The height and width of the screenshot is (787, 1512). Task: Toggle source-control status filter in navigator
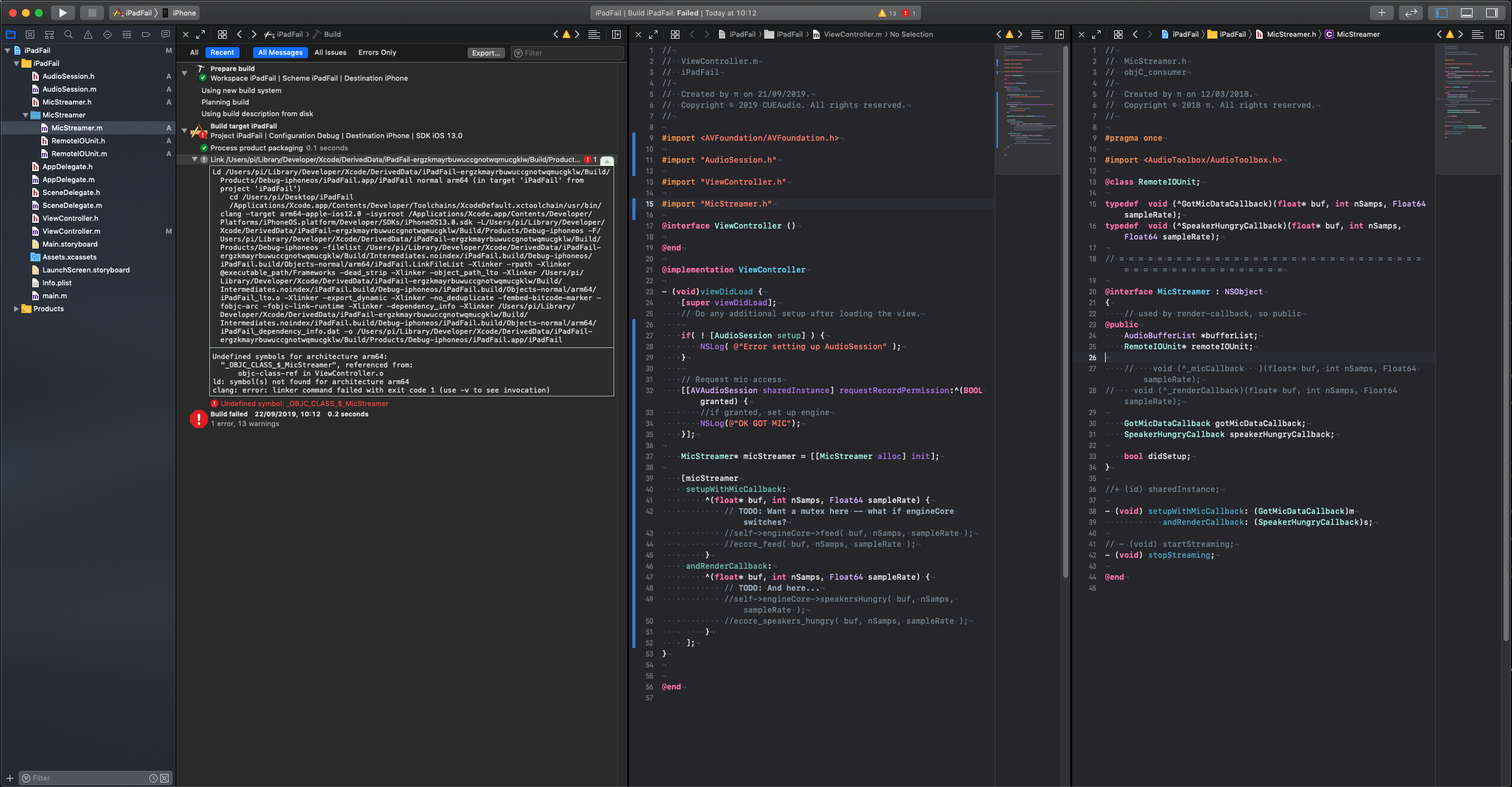click(x=165, y=778)
